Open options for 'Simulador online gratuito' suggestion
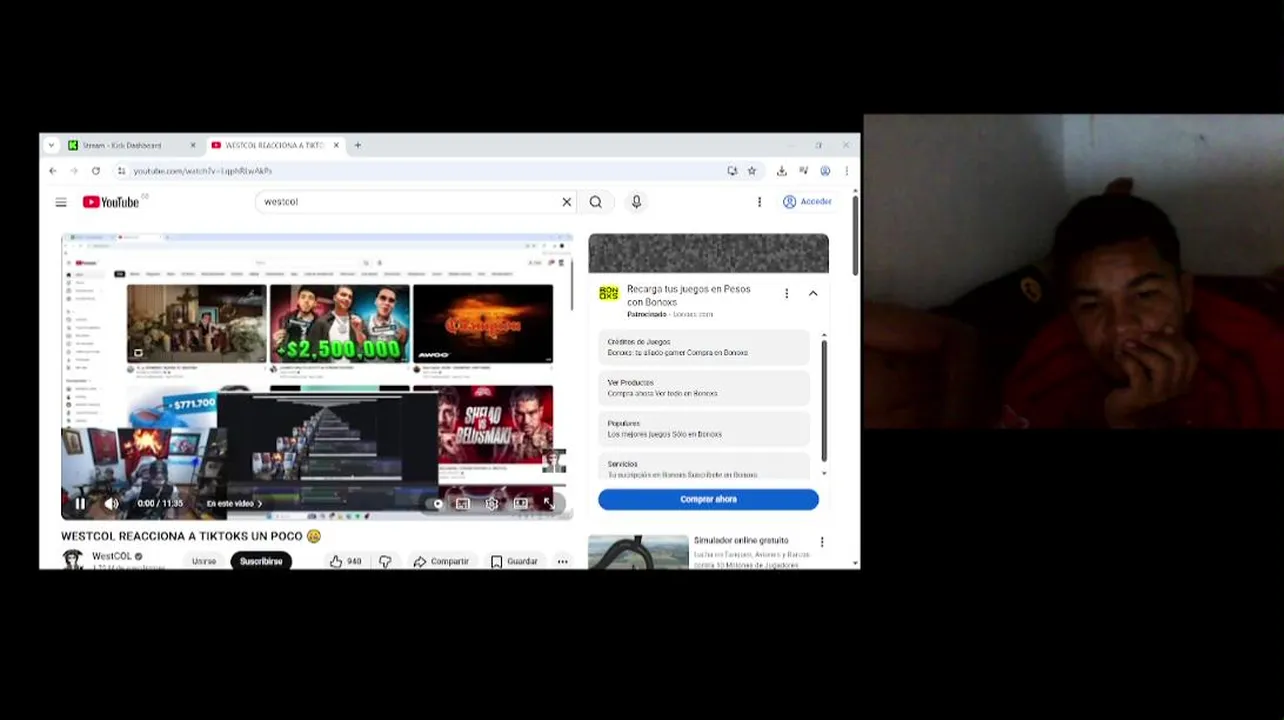 pyautogui.click(x=822, y=542)
